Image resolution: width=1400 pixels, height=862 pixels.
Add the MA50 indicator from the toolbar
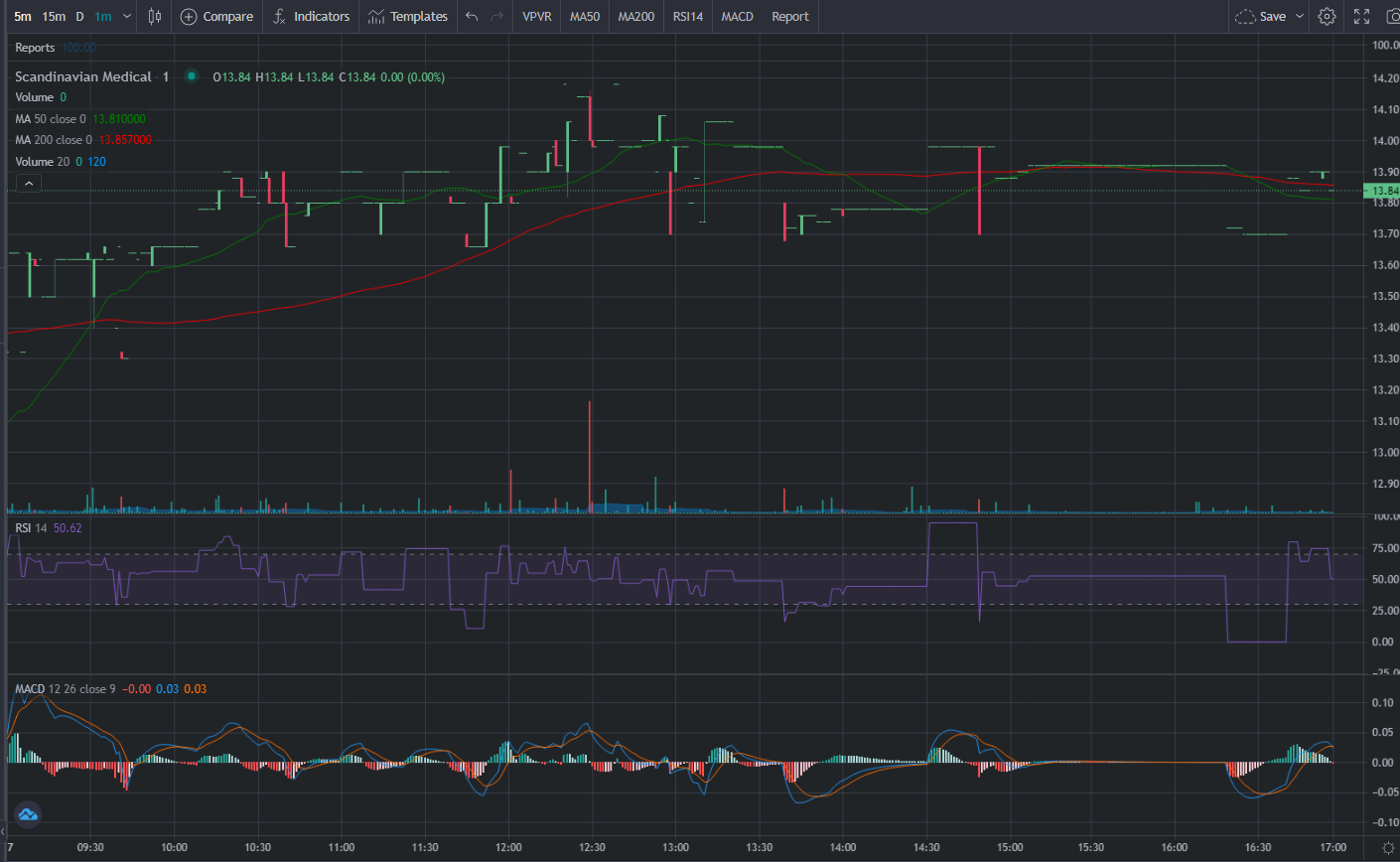[585, 16]
